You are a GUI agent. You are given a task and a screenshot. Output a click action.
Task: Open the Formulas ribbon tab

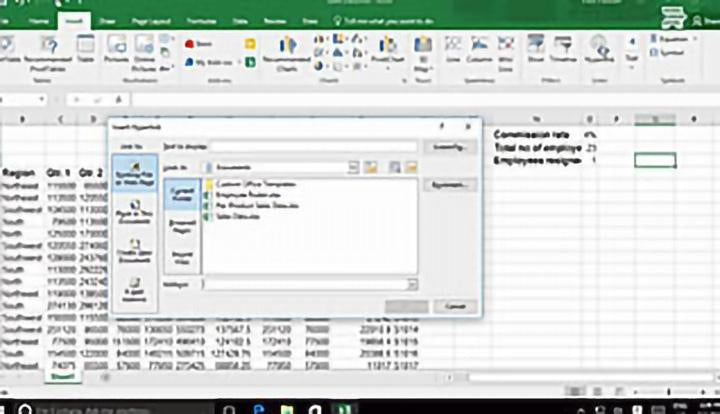[x=202, y=21]
